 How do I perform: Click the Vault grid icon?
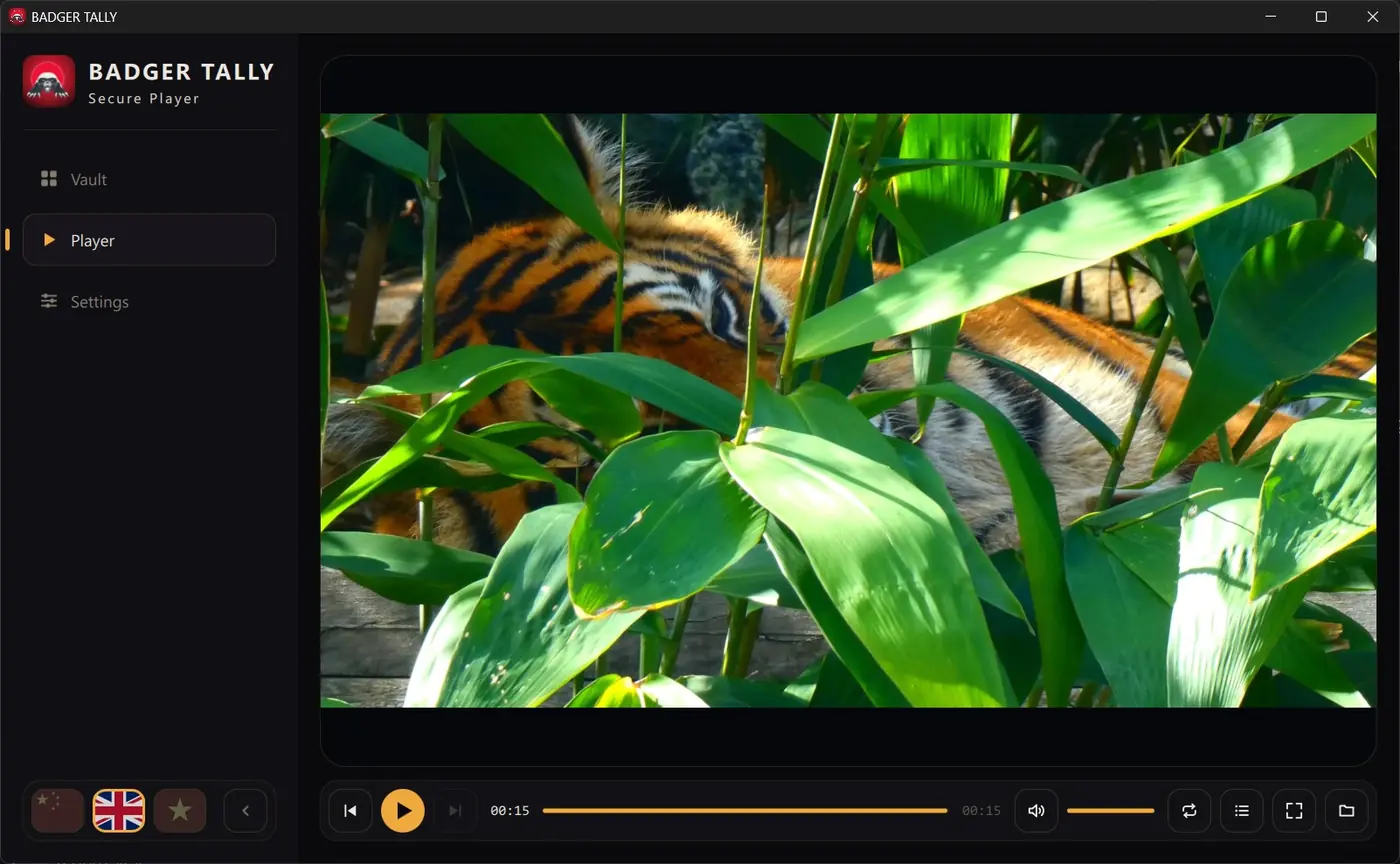(x=48, y=179)
